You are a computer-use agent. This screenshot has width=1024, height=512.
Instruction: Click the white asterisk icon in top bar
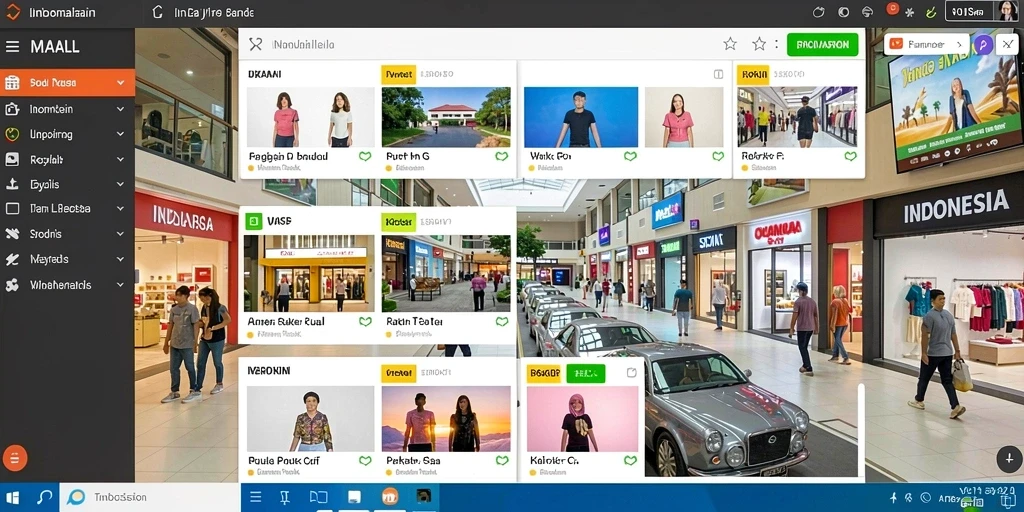(910, 12)
